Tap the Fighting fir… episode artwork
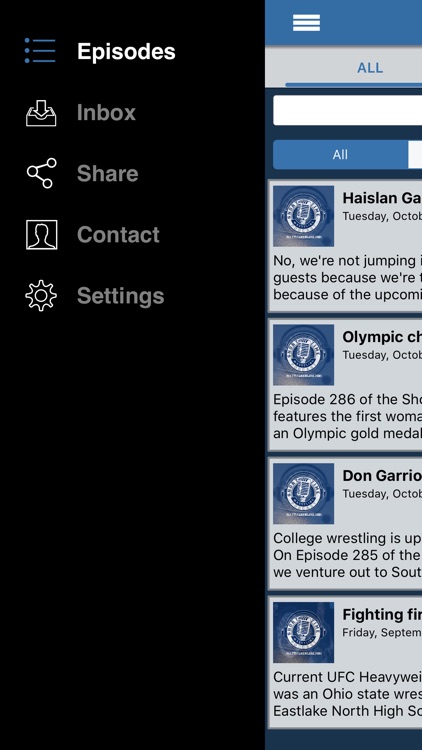The image size is (422, 750). (303, 632)
